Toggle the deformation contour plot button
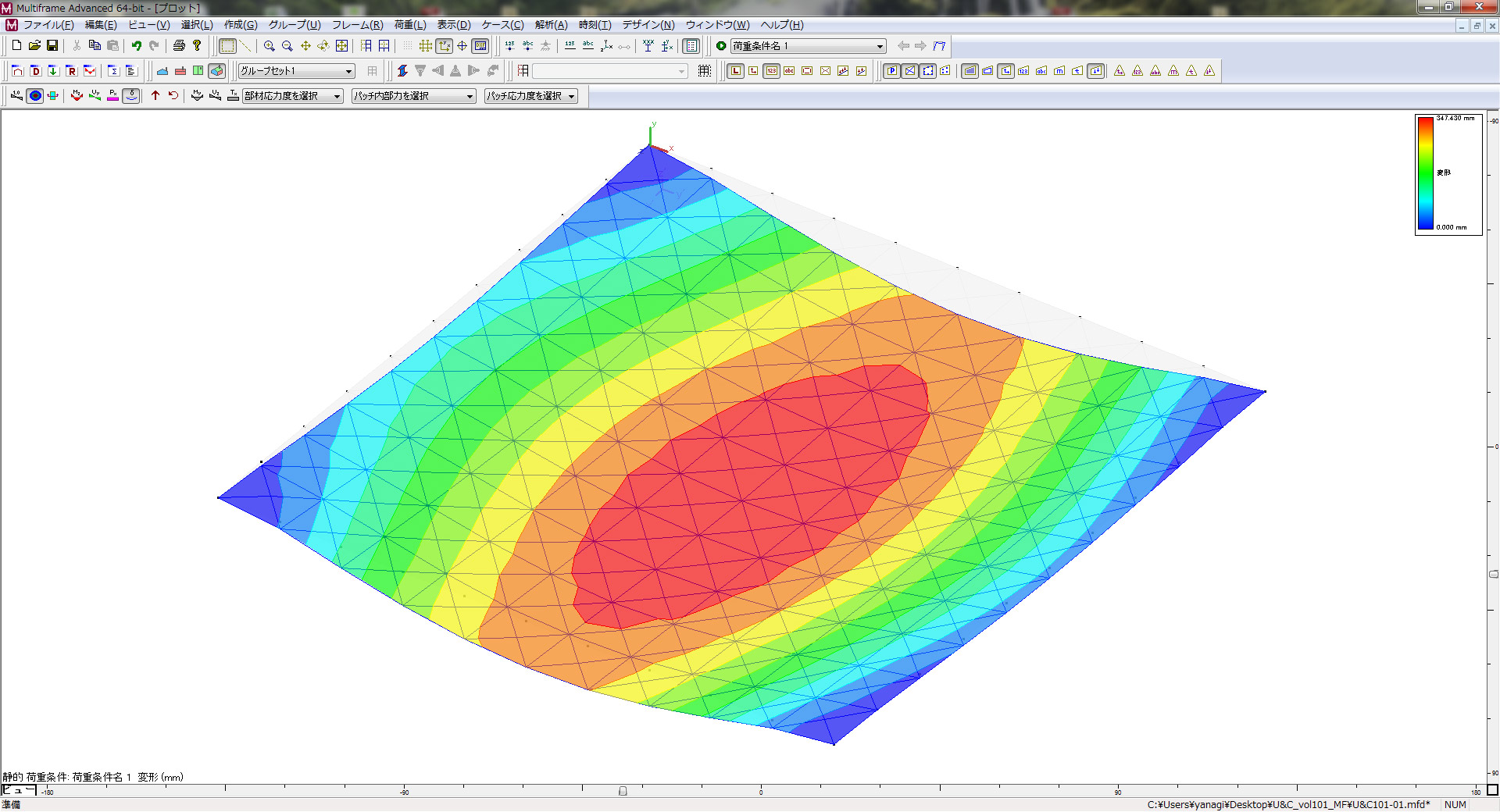 point(35,96)
